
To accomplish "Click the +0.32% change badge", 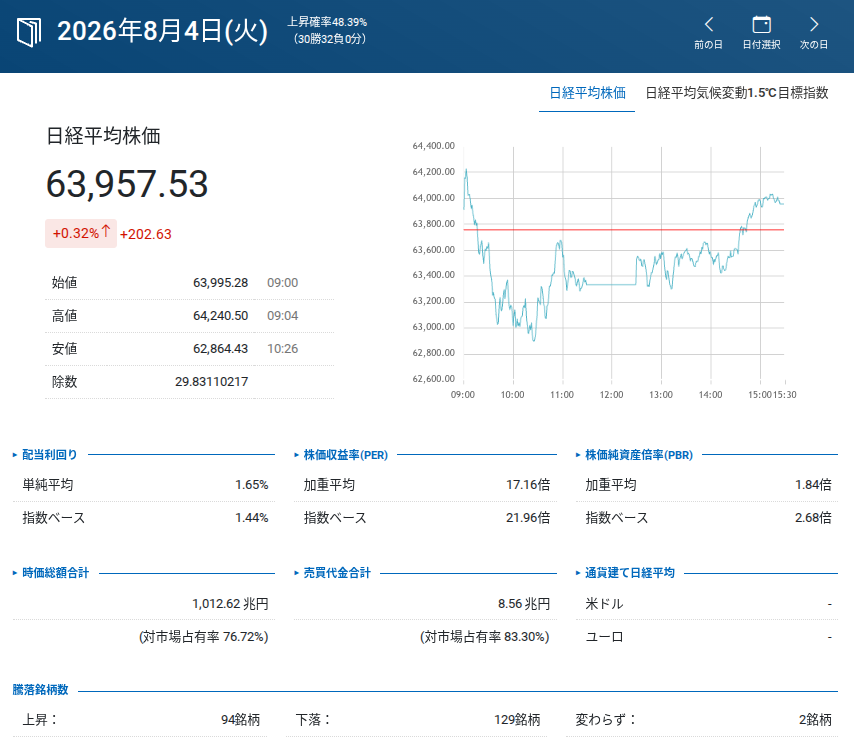I will point(81,234).
